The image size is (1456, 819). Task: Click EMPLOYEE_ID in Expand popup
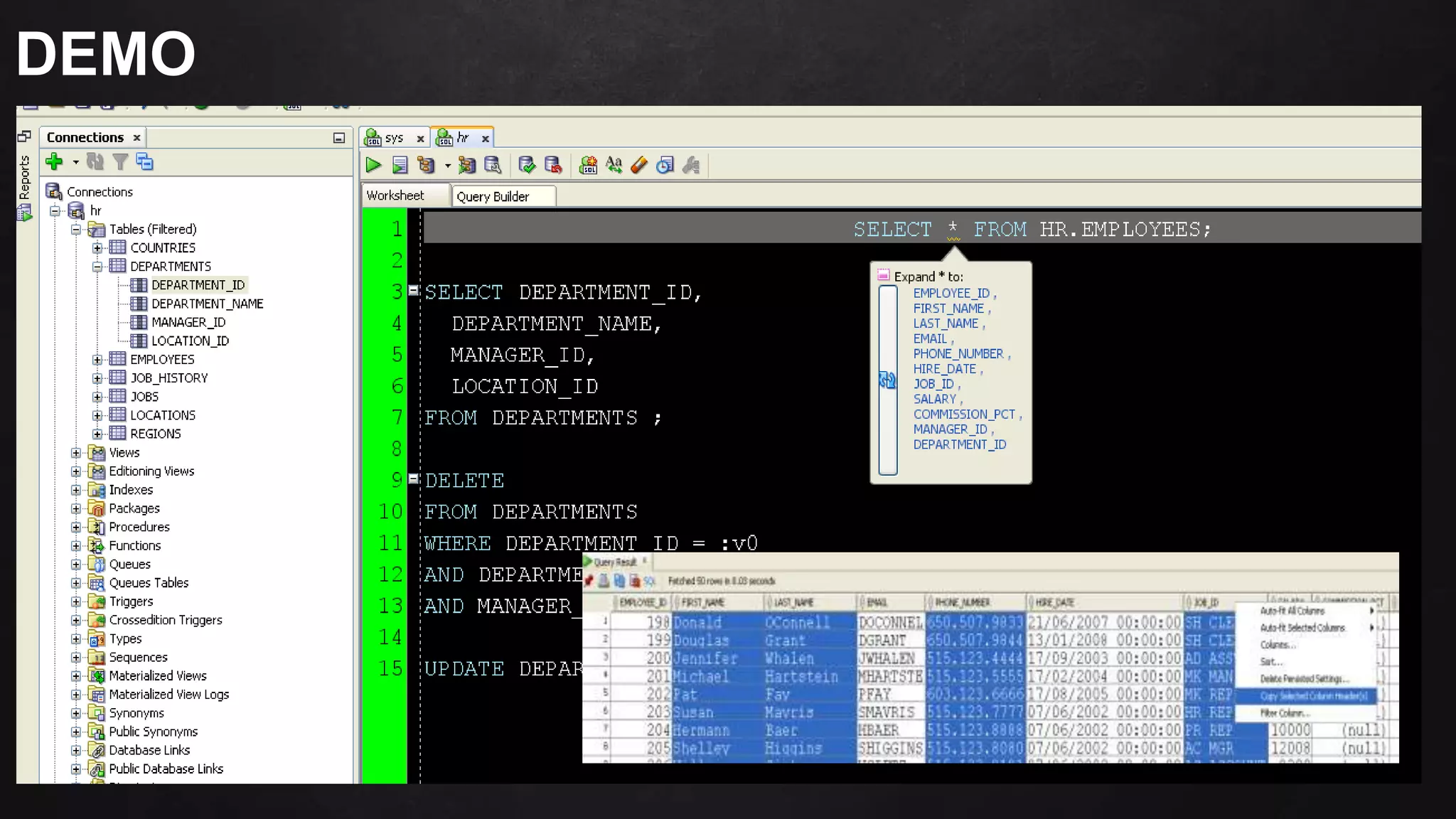[x=951, y=293]
